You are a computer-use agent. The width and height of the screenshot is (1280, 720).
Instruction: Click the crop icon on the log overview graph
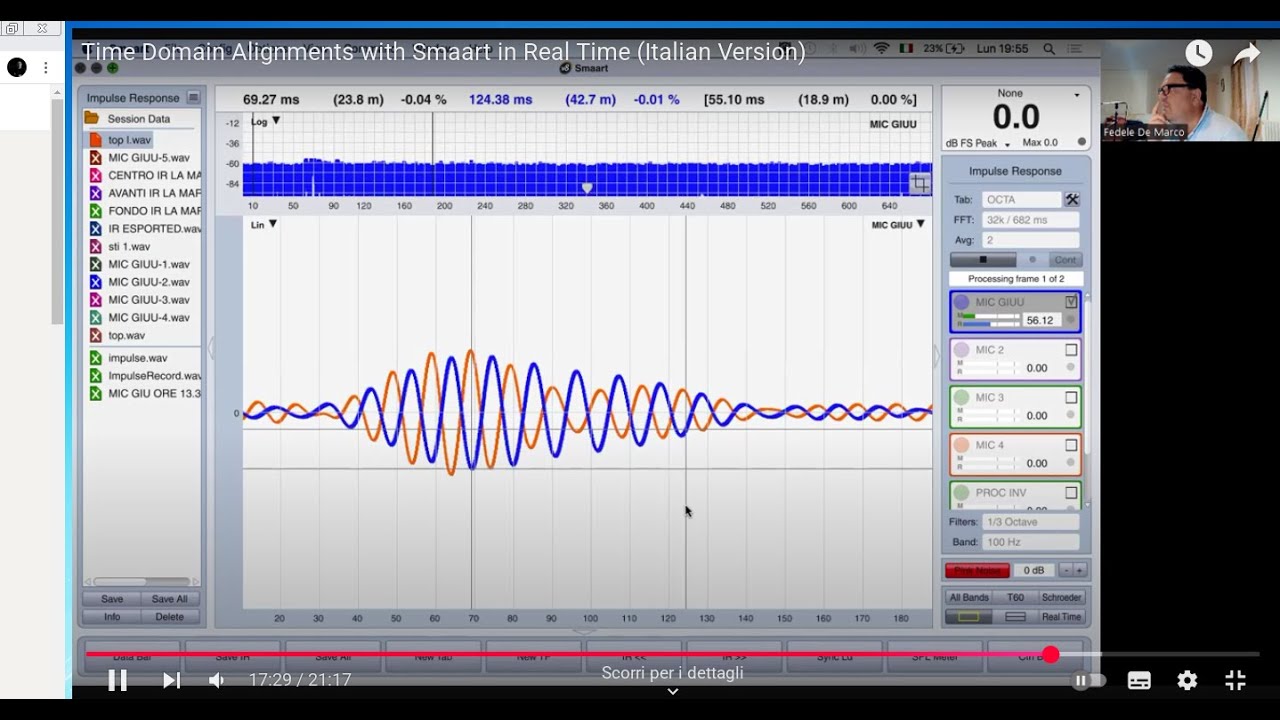point(919,183)
